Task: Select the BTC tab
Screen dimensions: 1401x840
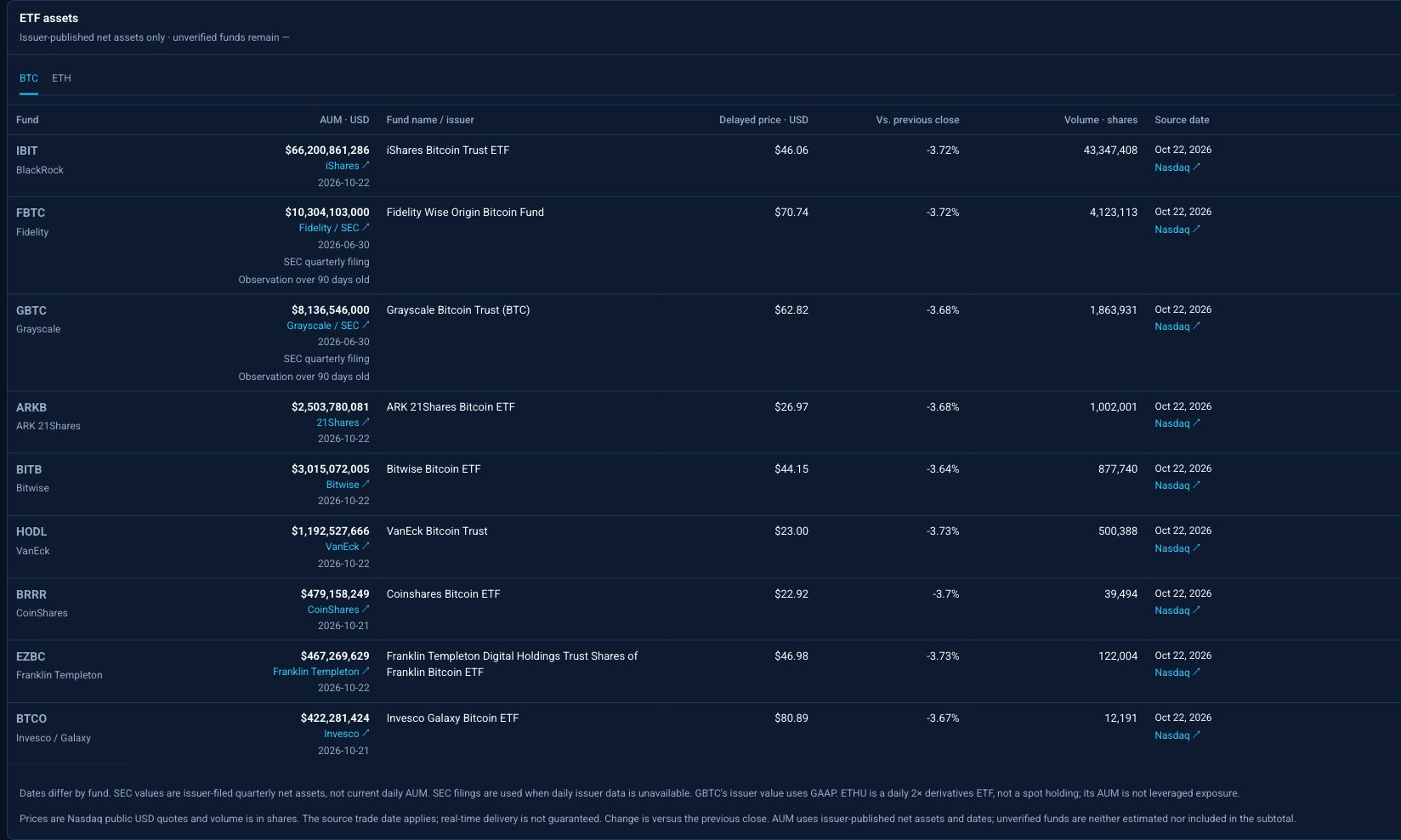Action: [29, 77]
